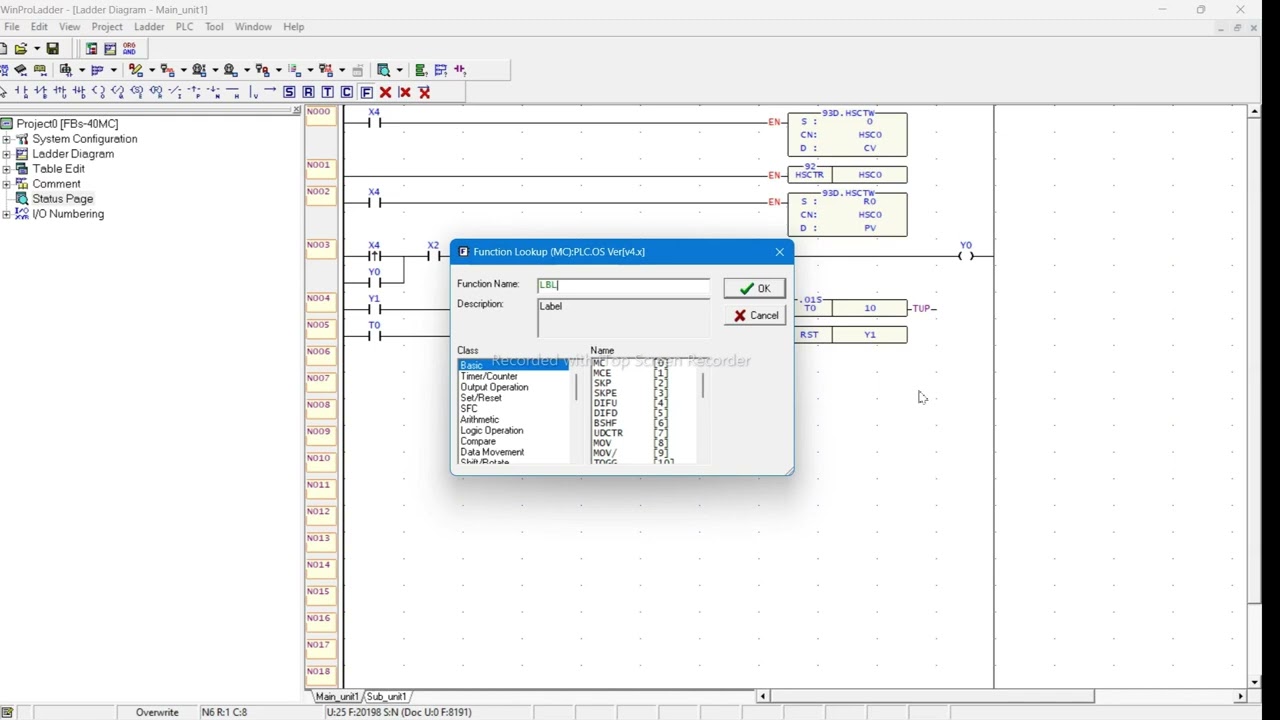Open the Tool menu
The height and width of the screenshot is (720, 1280).
(214, 27)
